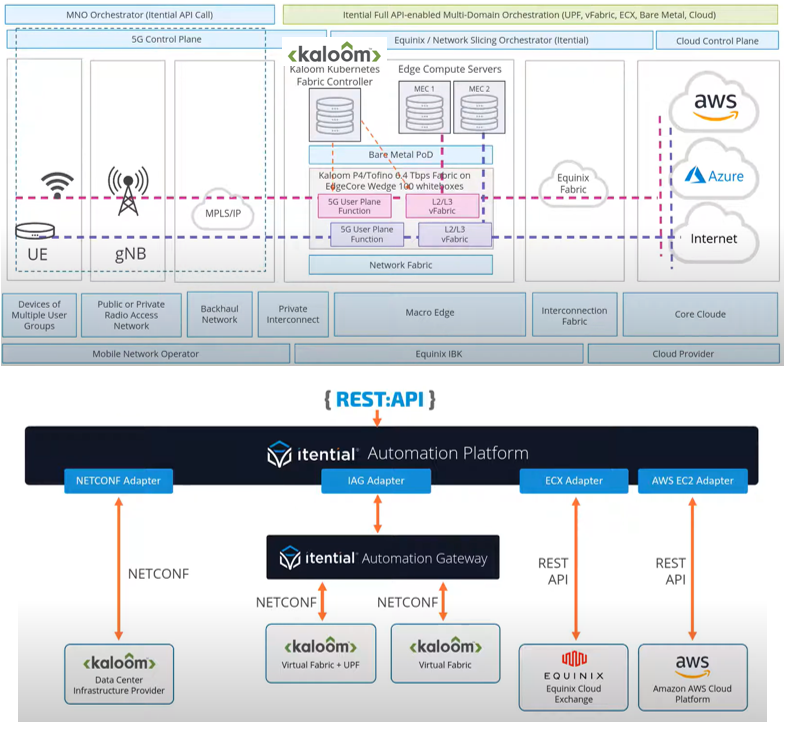This screenshot has height=729, width=789.
Task: Click the REST API label under AWS EC2 Adapter
Action: click(671, 572)
